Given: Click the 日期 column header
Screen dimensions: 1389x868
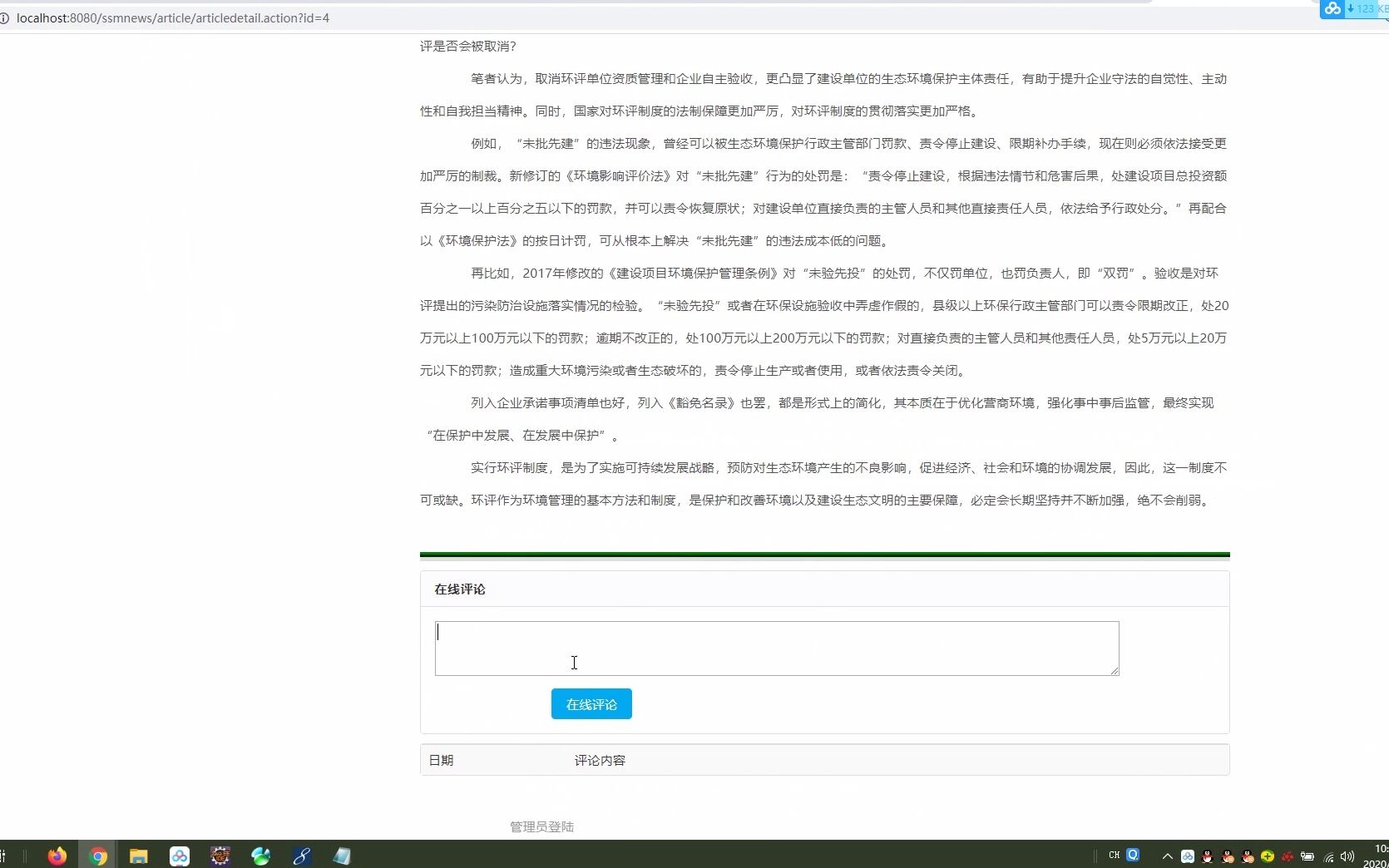Looking at the screenshot, I should [441, 761].
